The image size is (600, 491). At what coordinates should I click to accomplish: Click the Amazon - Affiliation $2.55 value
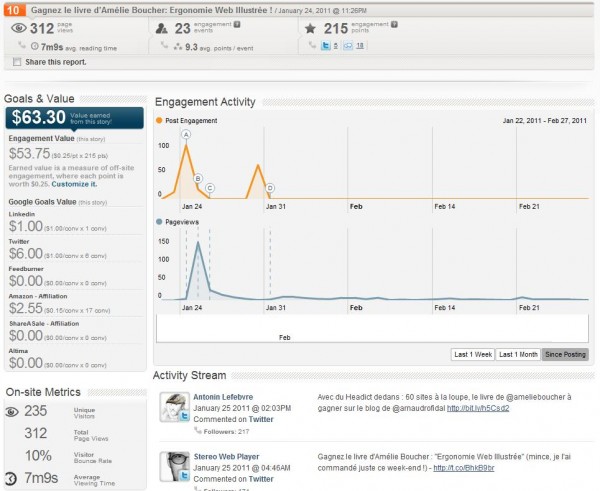[x=26, y=308]
